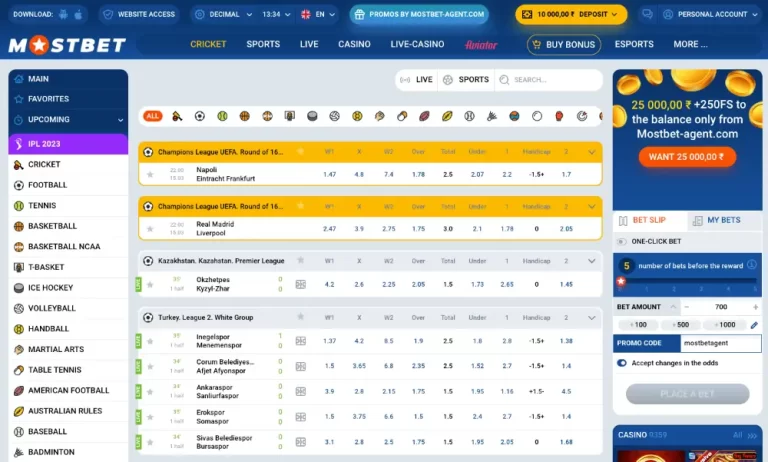The image size is (768, 462).
Task: Click the Place a Bet button
Action: pyautogui.click(x=687, y=394)
